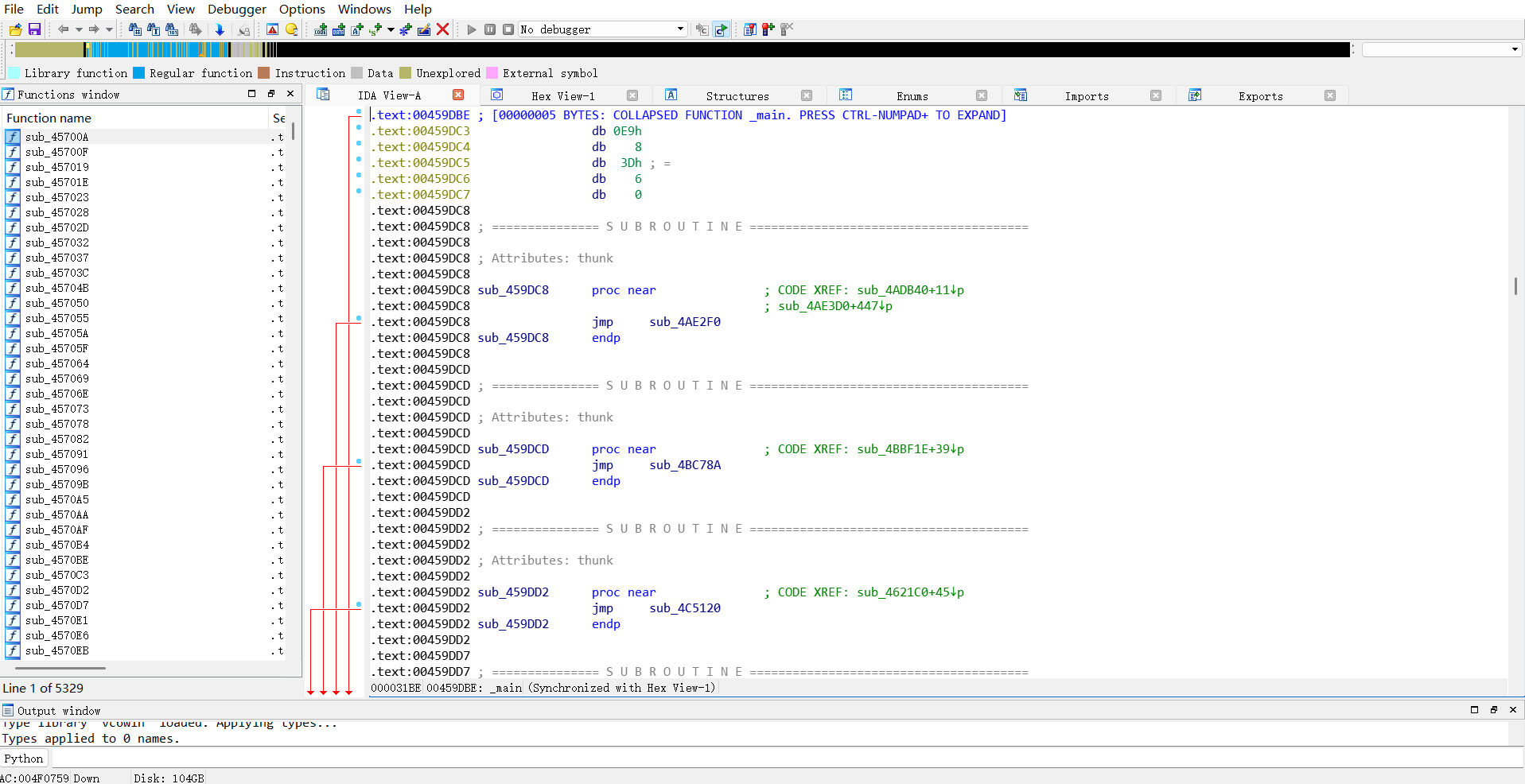This screenshot has width=1525, height=784.
Task: Open the back-navigation history dropdown arrow
Action: pyautogui.click(x=79, y=29)
